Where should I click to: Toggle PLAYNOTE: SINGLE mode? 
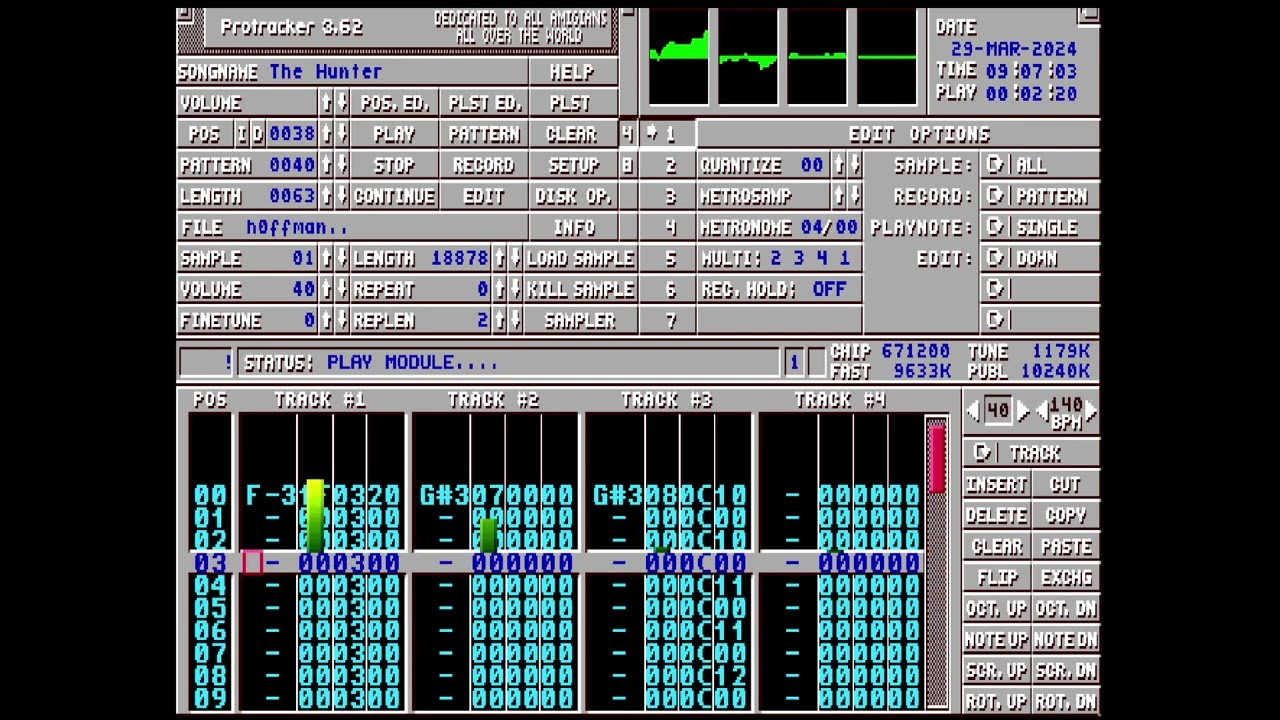(x=1039, y=227)
